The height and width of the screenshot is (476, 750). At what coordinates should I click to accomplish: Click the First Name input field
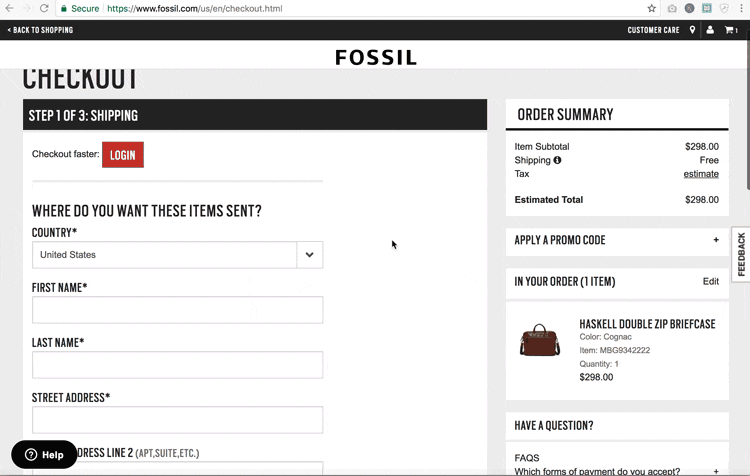point(177,310)
